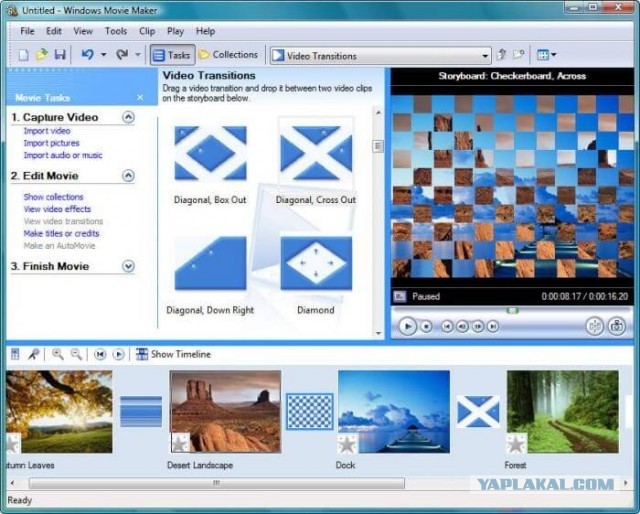Open the File menu
640x514 pixels.
coord(27,31)
